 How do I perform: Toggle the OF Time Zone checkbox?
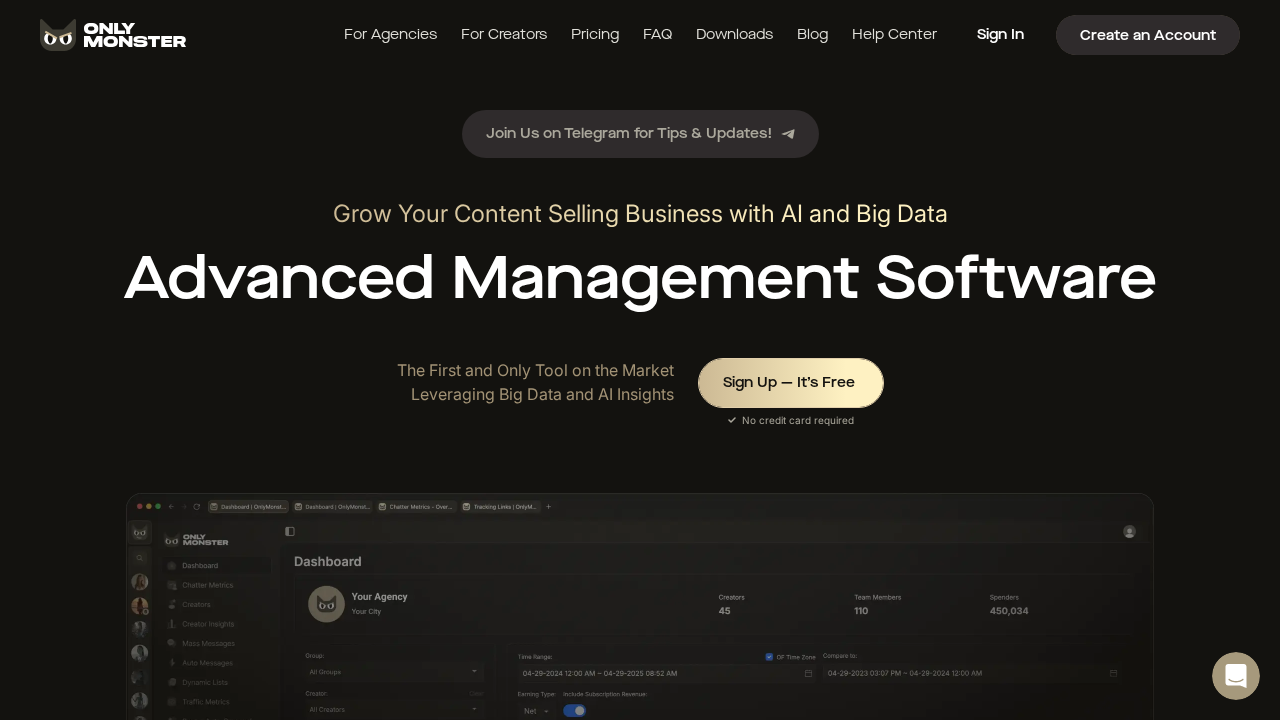coord(769,657)
